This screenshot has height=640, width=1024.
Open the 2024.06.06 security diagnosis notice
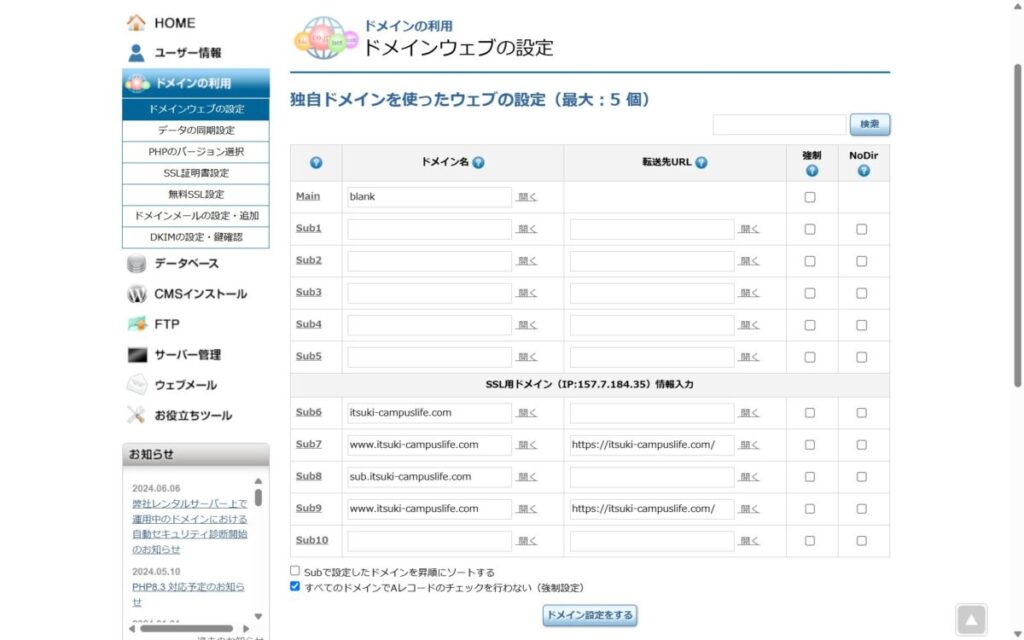(x=190, y=526)
